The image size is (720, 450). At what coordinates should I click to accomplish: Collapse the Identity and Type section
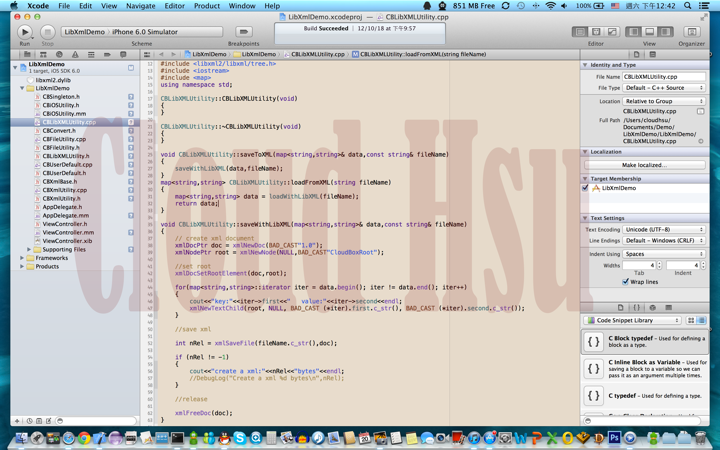click(x=585, y=65)
